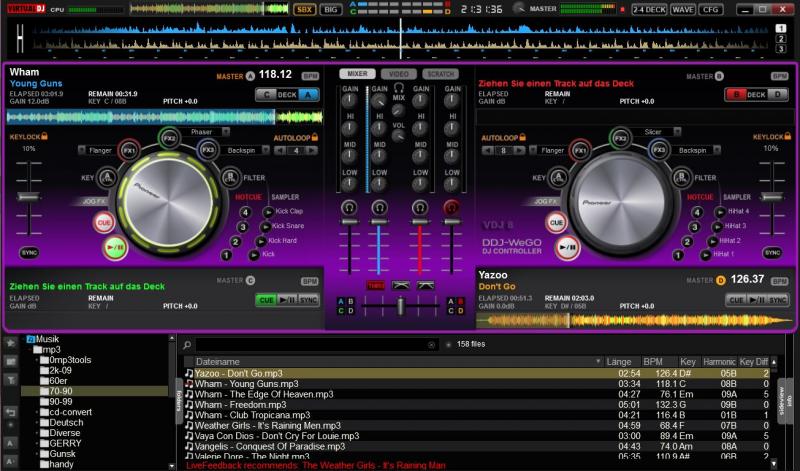This screenshot has width=800, height=471.
Task: Click hotcue 2 on right deck
Action: pyautogui.click(x=687, y=242)
